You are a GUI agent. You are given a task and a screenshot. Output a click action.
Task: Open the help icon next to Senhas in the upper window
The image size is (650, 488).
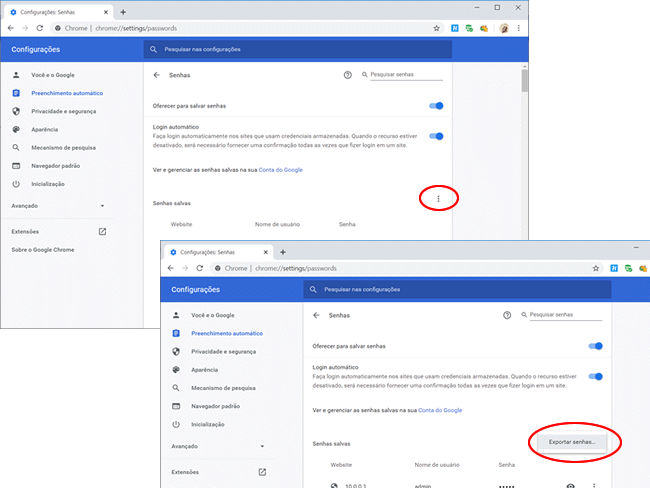347,75
